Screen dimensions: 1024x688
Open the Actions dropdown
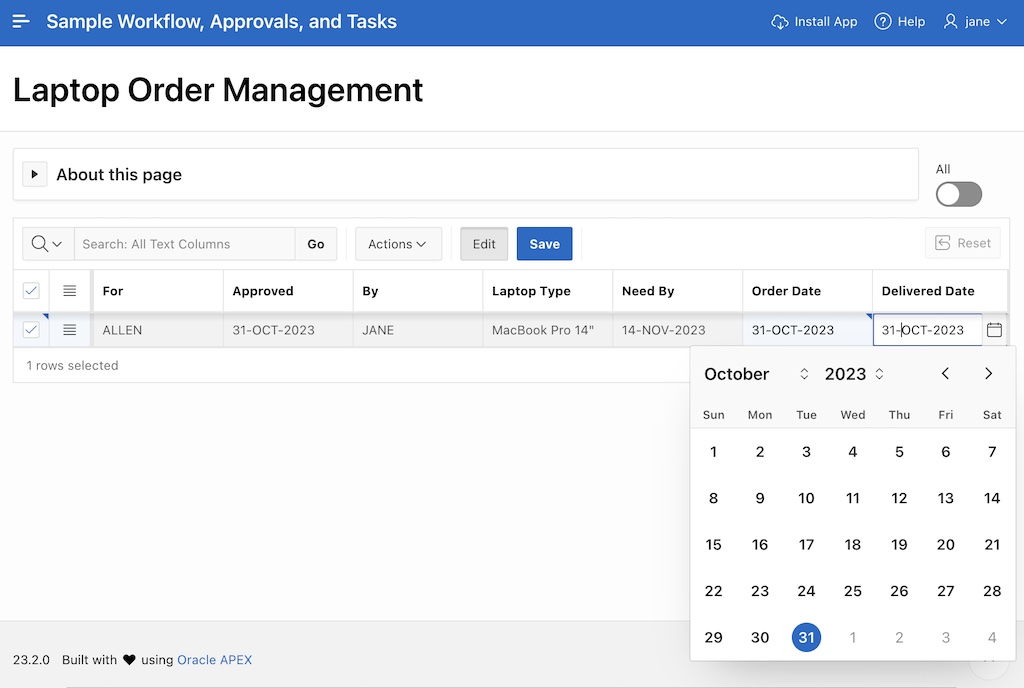(x=398, y=243)
